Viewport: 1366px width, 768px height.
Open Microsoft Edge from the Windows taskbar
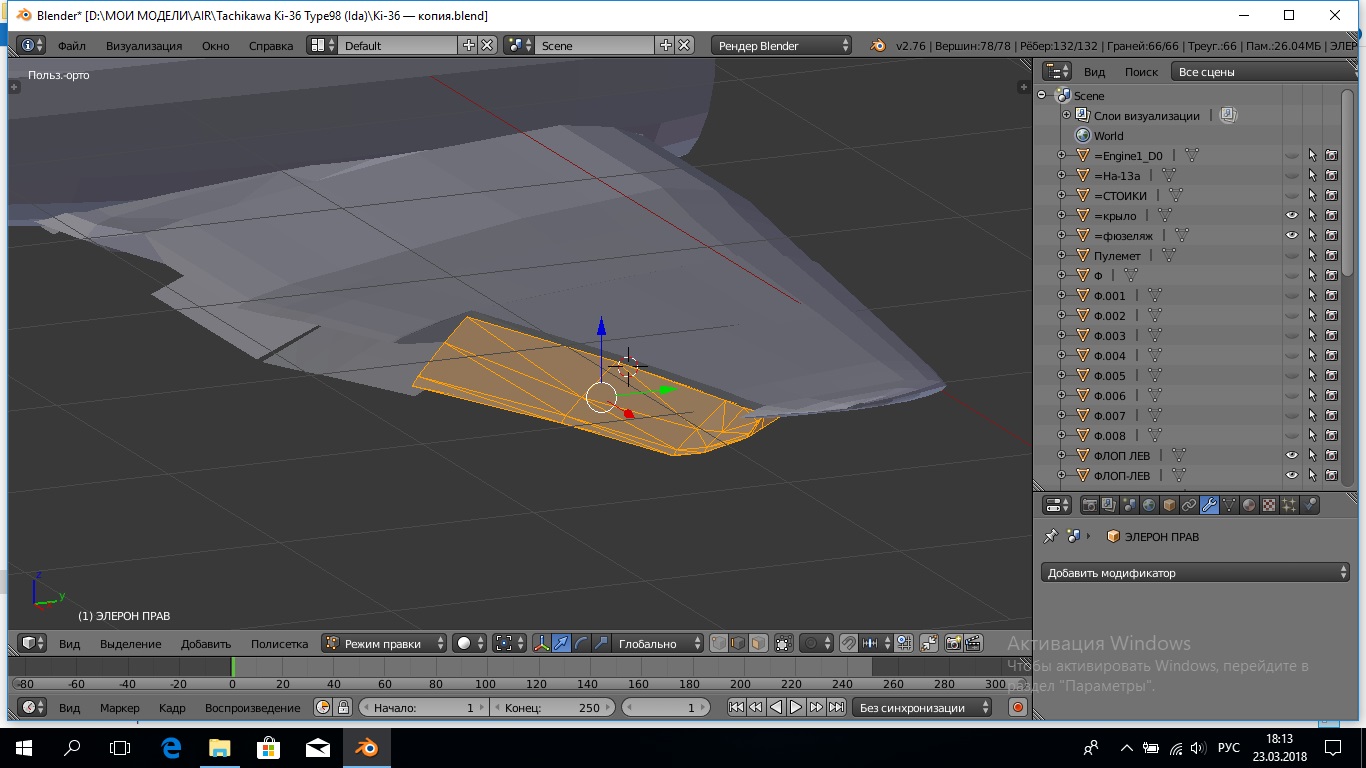click(x=171, y=747)
